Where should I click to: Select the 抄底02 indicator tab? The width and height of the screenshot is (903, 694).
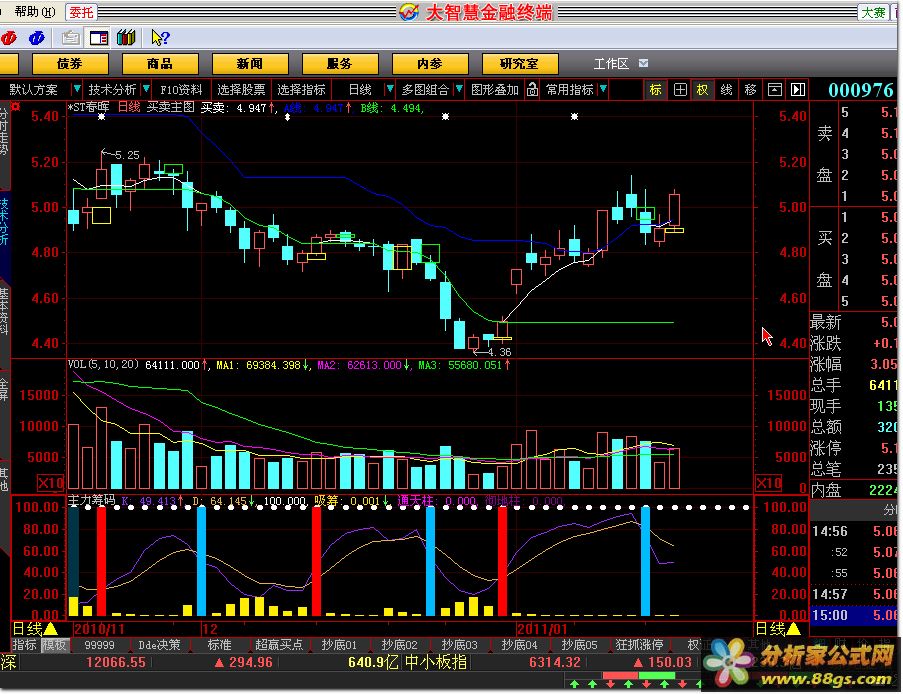[399, 645]
